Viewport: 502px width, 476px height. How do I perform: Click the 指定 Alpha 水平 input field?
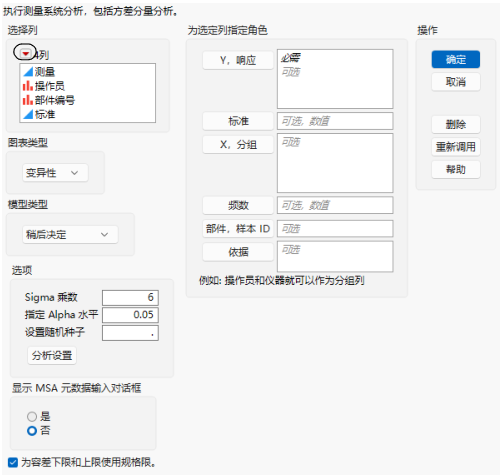pyautogui.click(x=130, y=315)
